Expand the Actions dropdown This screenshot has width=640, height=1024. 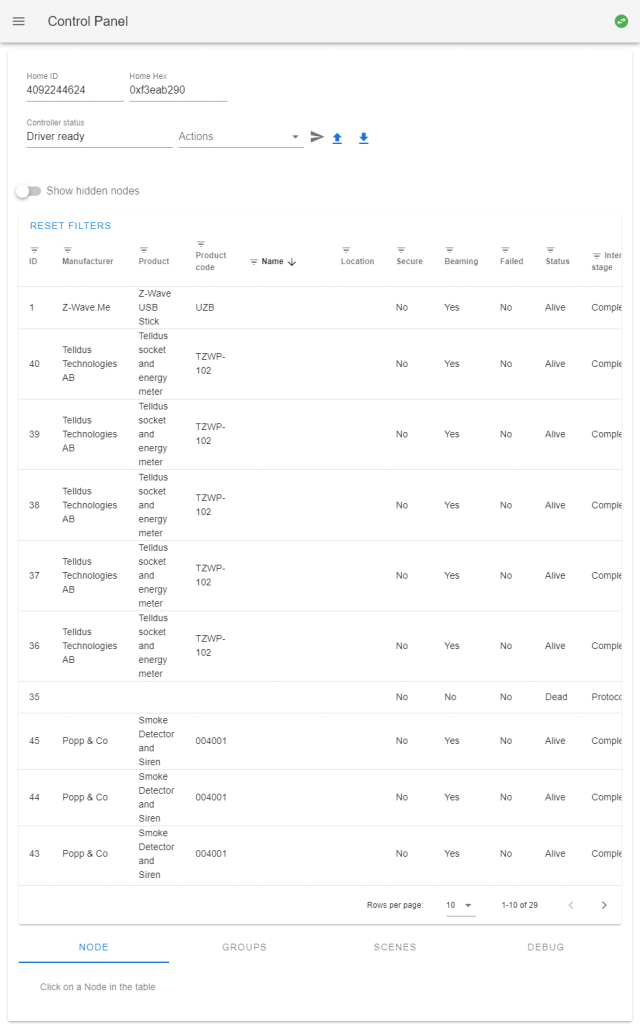240,136
